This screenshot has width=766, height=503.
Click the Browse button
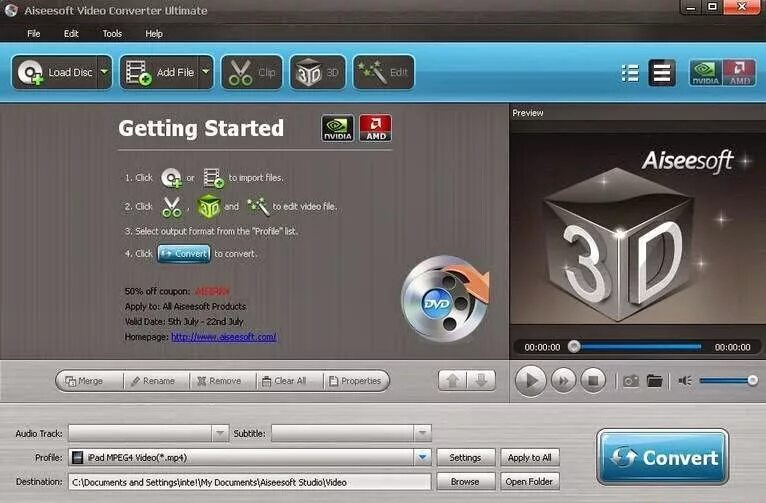pyautogui.click(x=466, y=482)
